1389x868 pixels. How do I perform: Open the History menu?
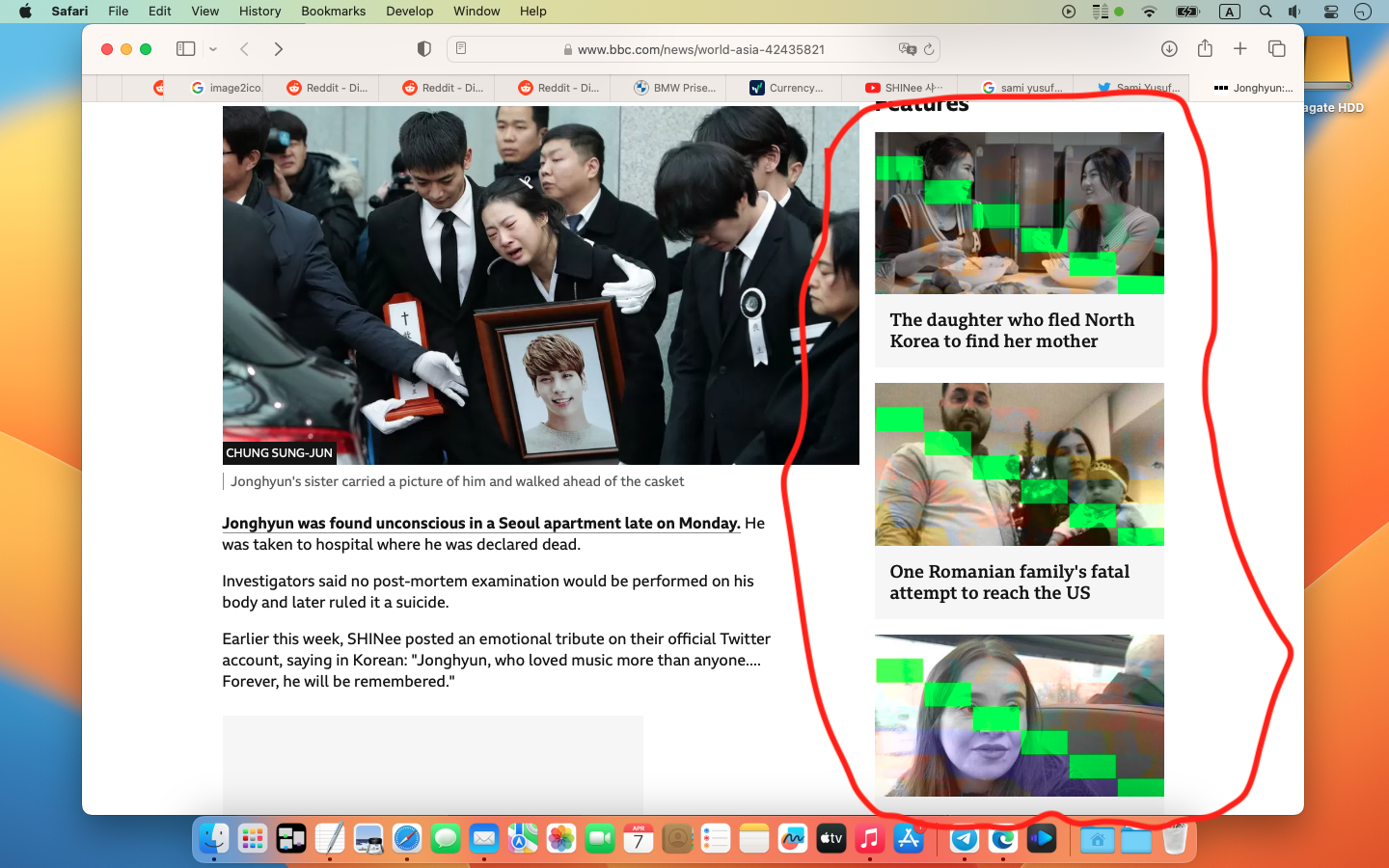click(x=259, y=12)
